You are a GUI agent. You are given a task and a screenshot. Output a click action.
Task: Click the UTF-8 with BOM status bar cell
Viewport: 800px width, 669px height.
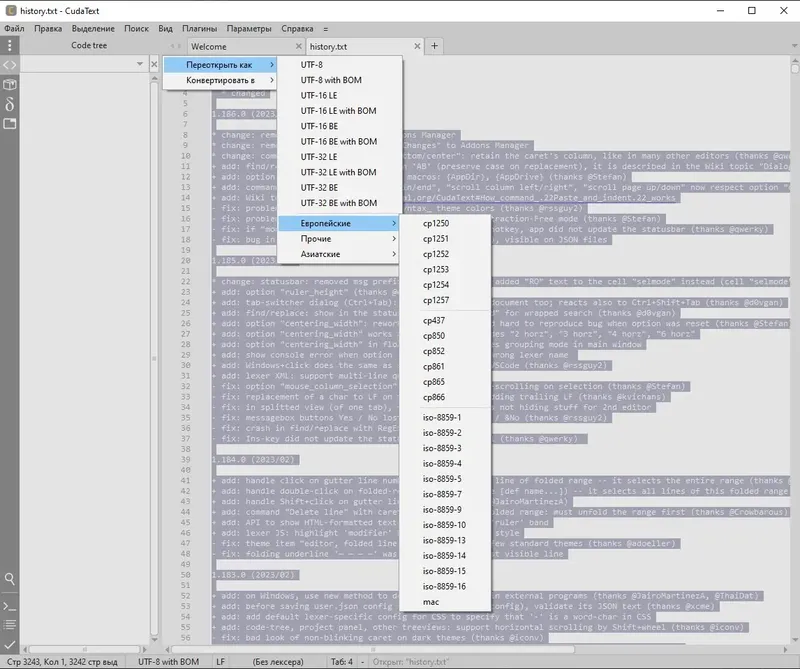tap(168, 661)
